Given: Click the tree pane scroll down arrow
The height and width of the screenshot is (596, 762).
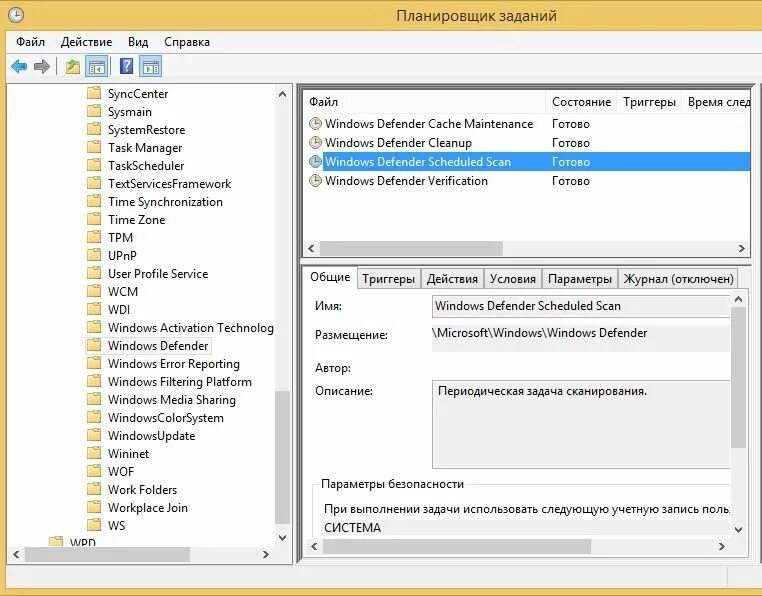Looking at the screenshot, I should pyautogui.click(x=282, y=538).
